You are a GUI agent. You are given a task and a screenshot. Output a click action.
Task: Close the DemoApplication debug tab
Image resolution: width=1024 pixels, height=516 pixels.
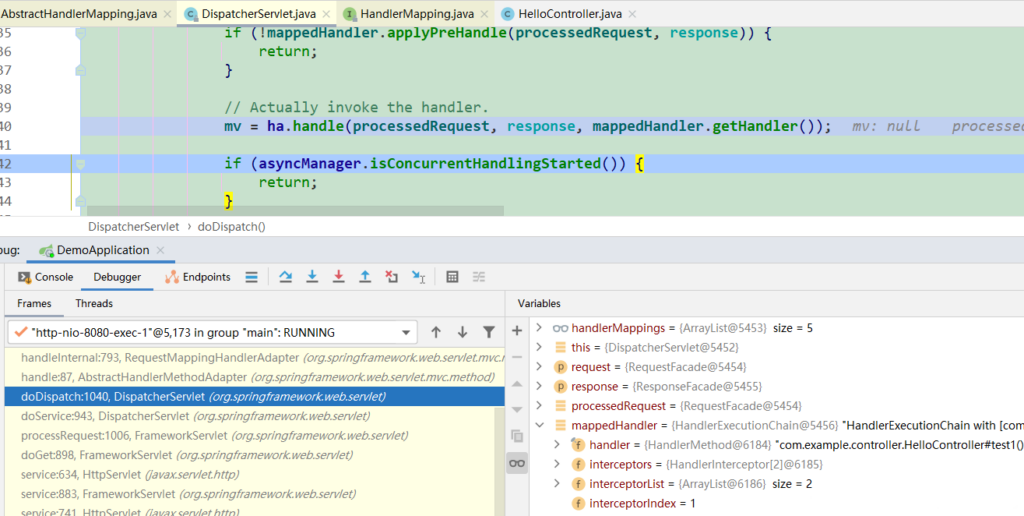[161, 250]
